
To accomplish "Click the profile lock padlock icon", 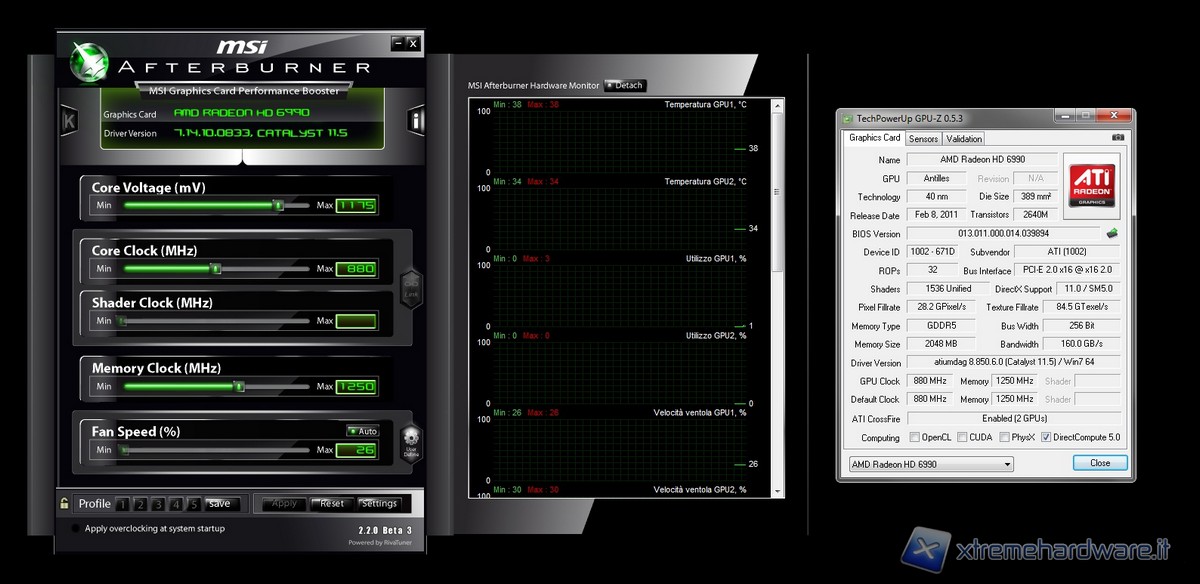I will [65, 504].
